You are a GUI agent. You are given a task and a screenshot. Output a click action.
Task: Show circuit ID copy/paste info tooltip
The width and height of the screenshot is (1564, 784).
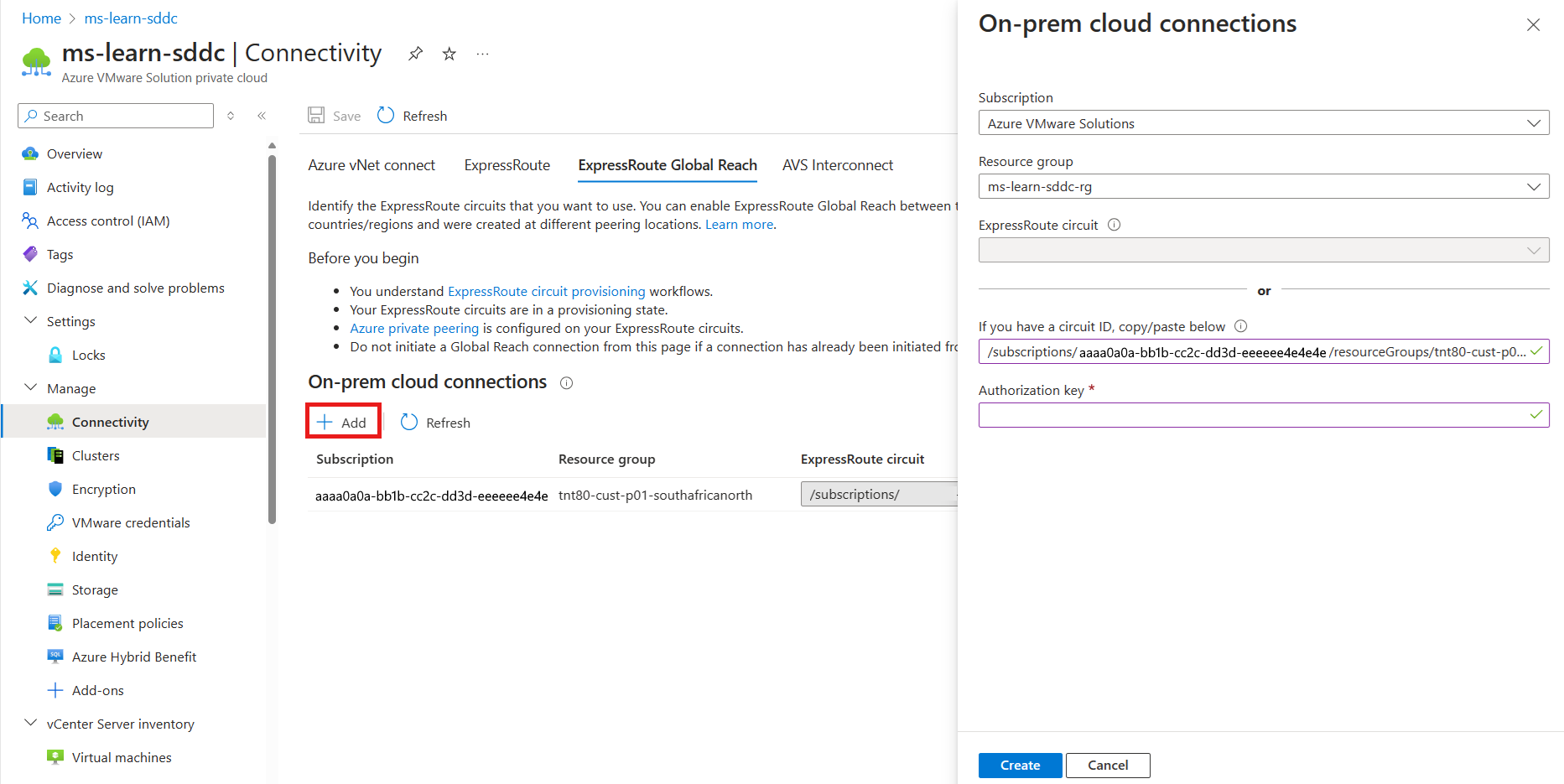click(x=1241, y=326)
